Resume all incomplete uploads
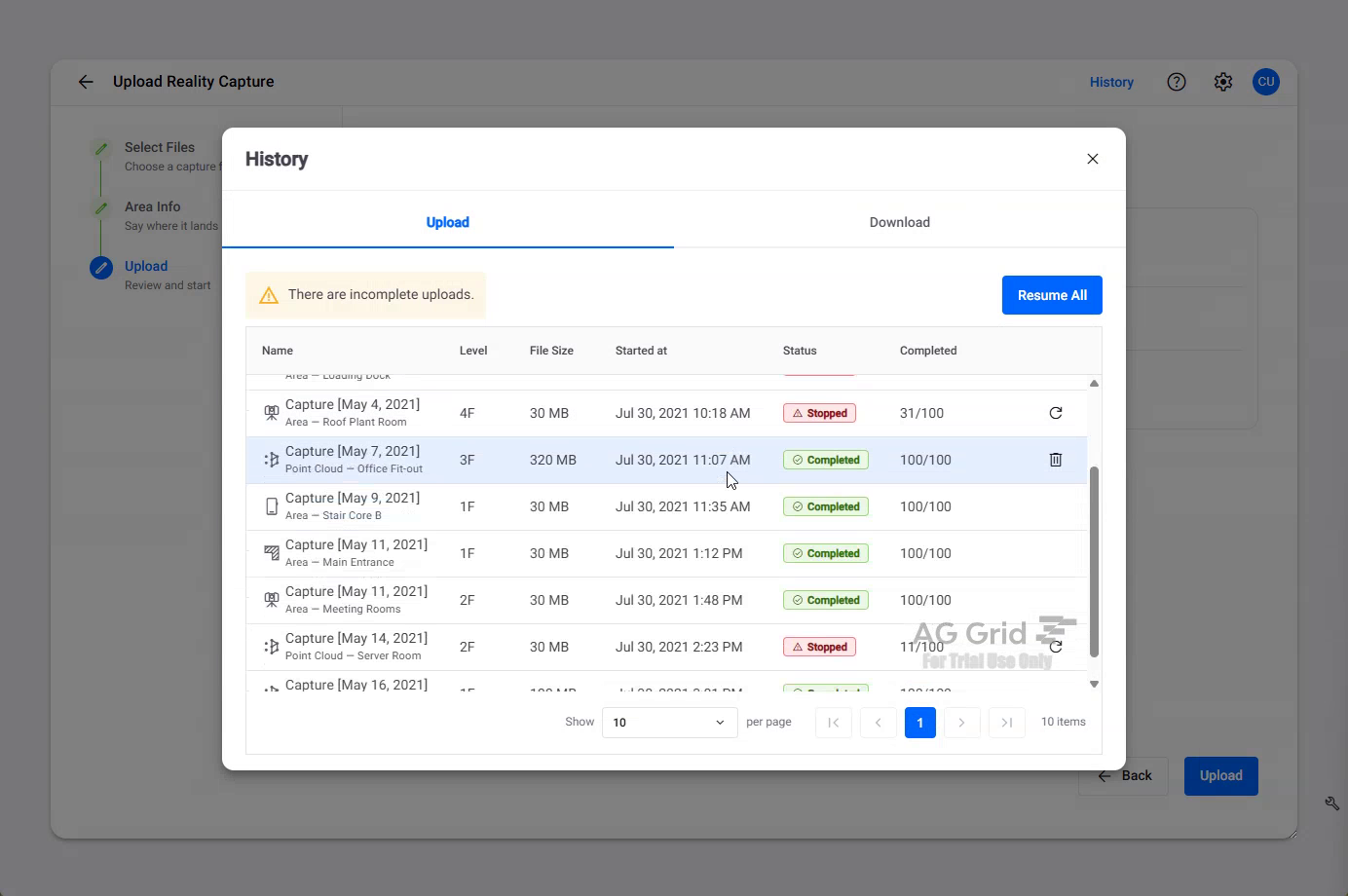The height and width of the screenshot is (896, 1348). pos(1052,295)
